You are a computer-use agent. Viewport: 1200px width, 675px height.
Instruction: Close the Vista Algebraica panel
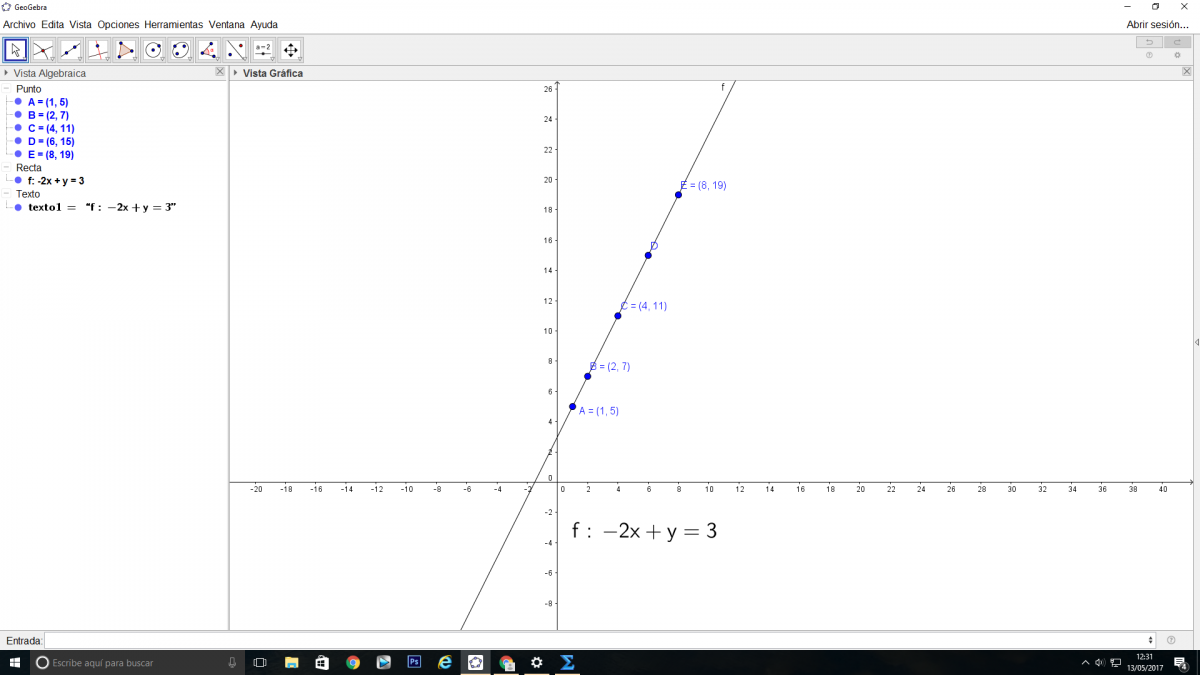tap(220, 72)
